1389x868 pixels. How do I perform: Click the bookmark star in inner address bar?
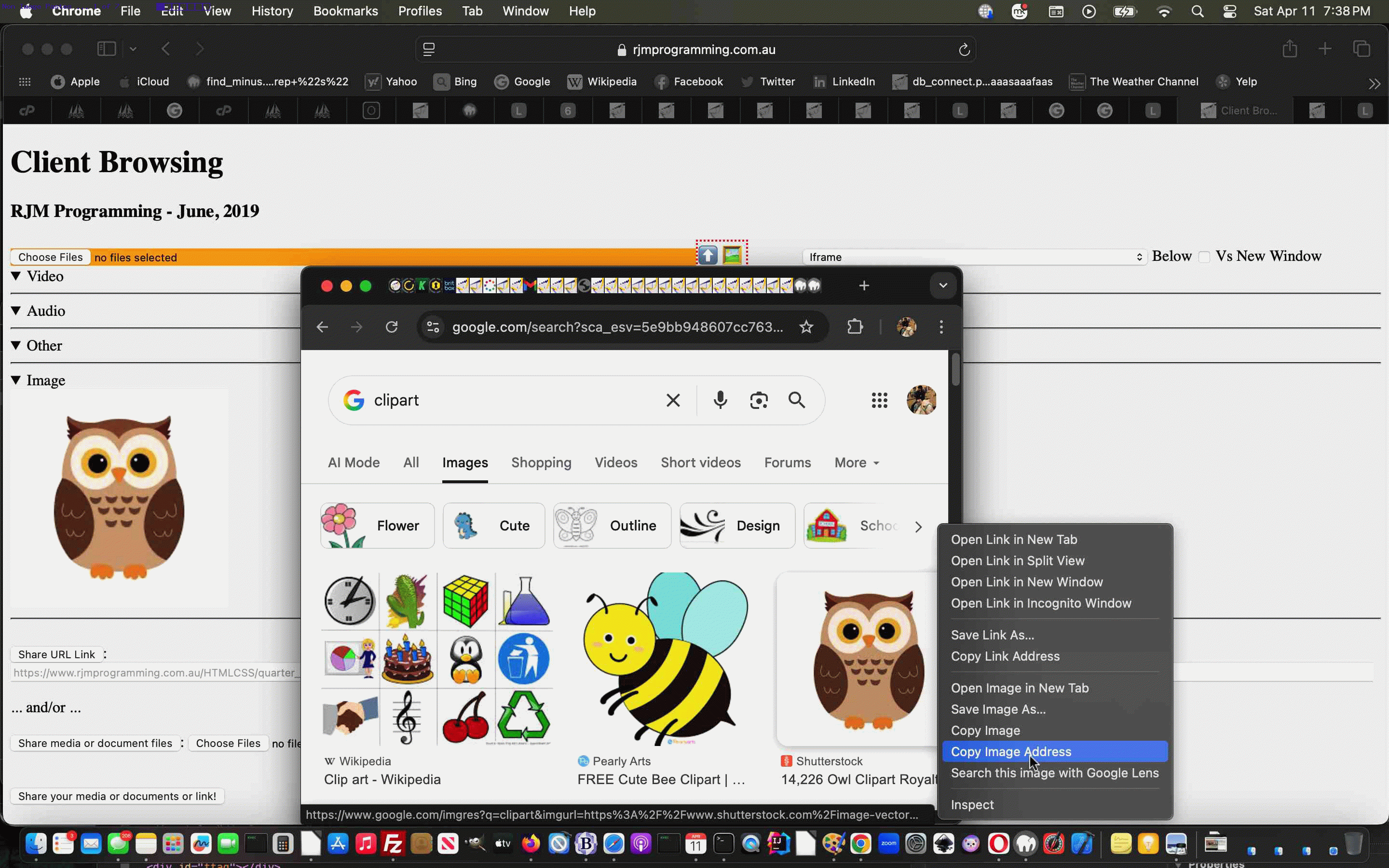[x=805, y=326]
